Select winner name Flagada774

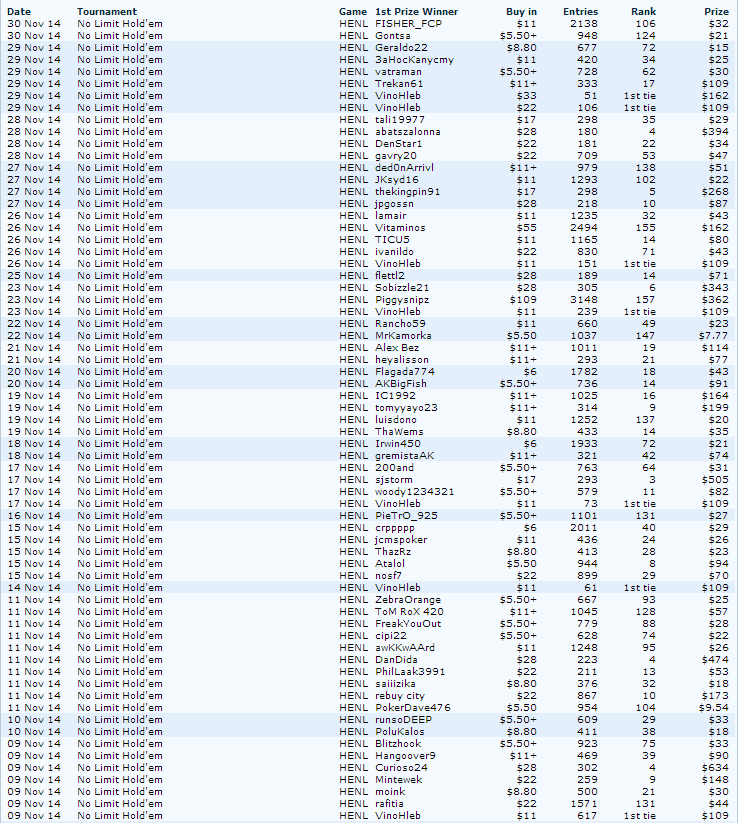click(x=405, y=372)
